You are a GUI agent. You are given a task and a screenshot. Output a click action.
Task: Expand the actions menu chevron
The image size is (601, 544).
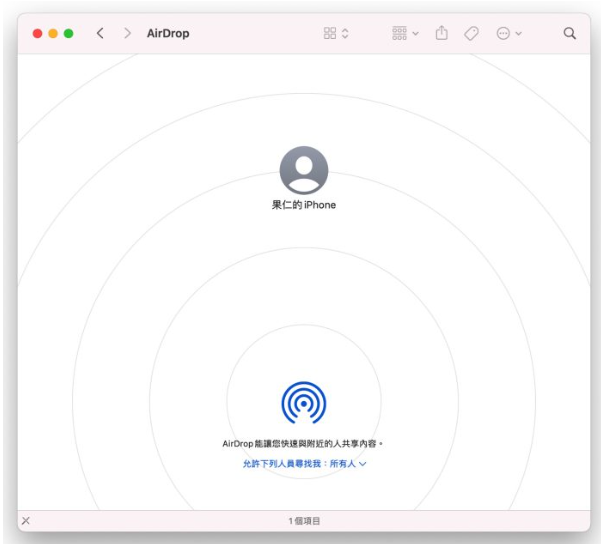click(x=519, y=34)
